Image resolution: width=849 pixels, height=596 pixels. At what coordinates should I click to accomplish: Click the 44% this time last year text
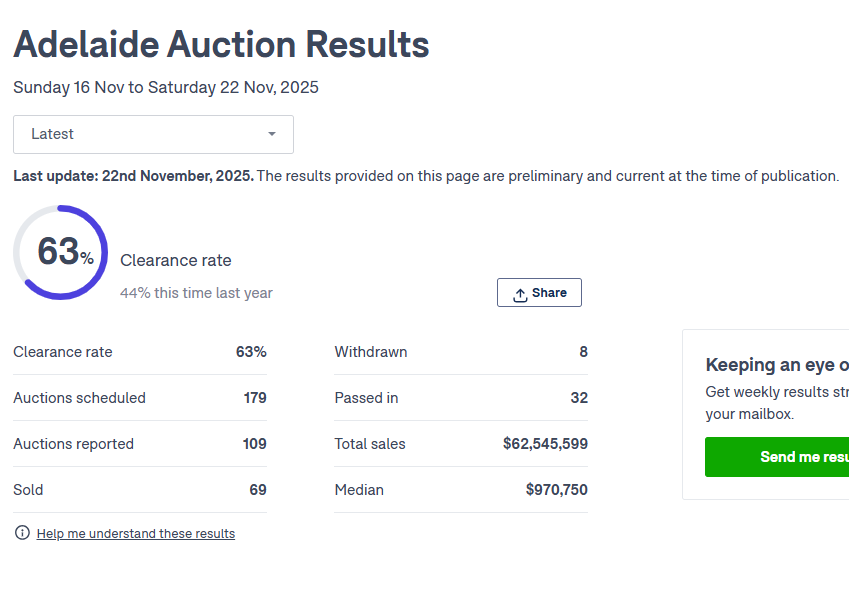click(196, 293)
